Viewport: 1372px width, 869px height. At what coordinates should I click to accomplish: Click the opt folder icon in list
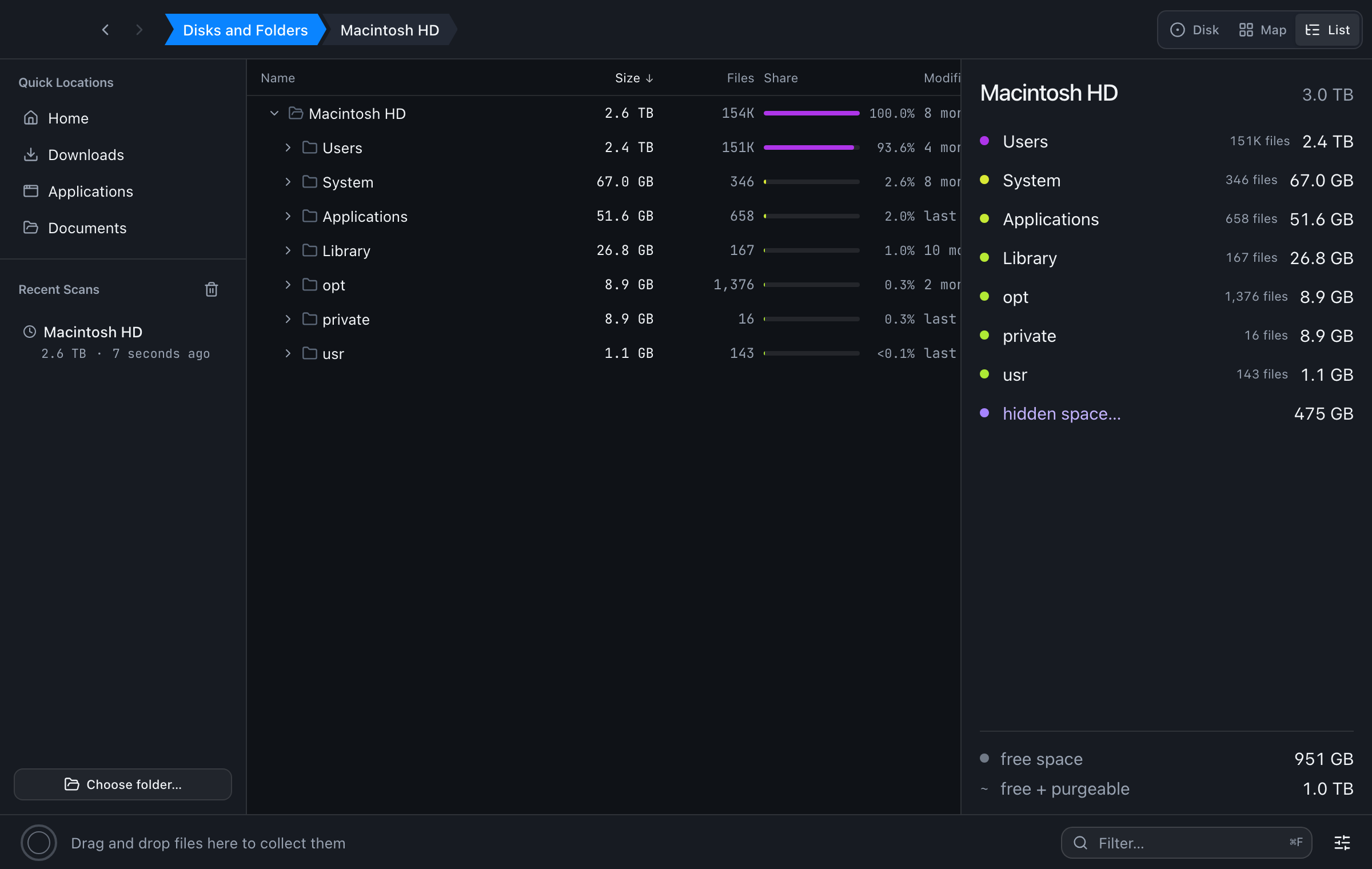309,285
